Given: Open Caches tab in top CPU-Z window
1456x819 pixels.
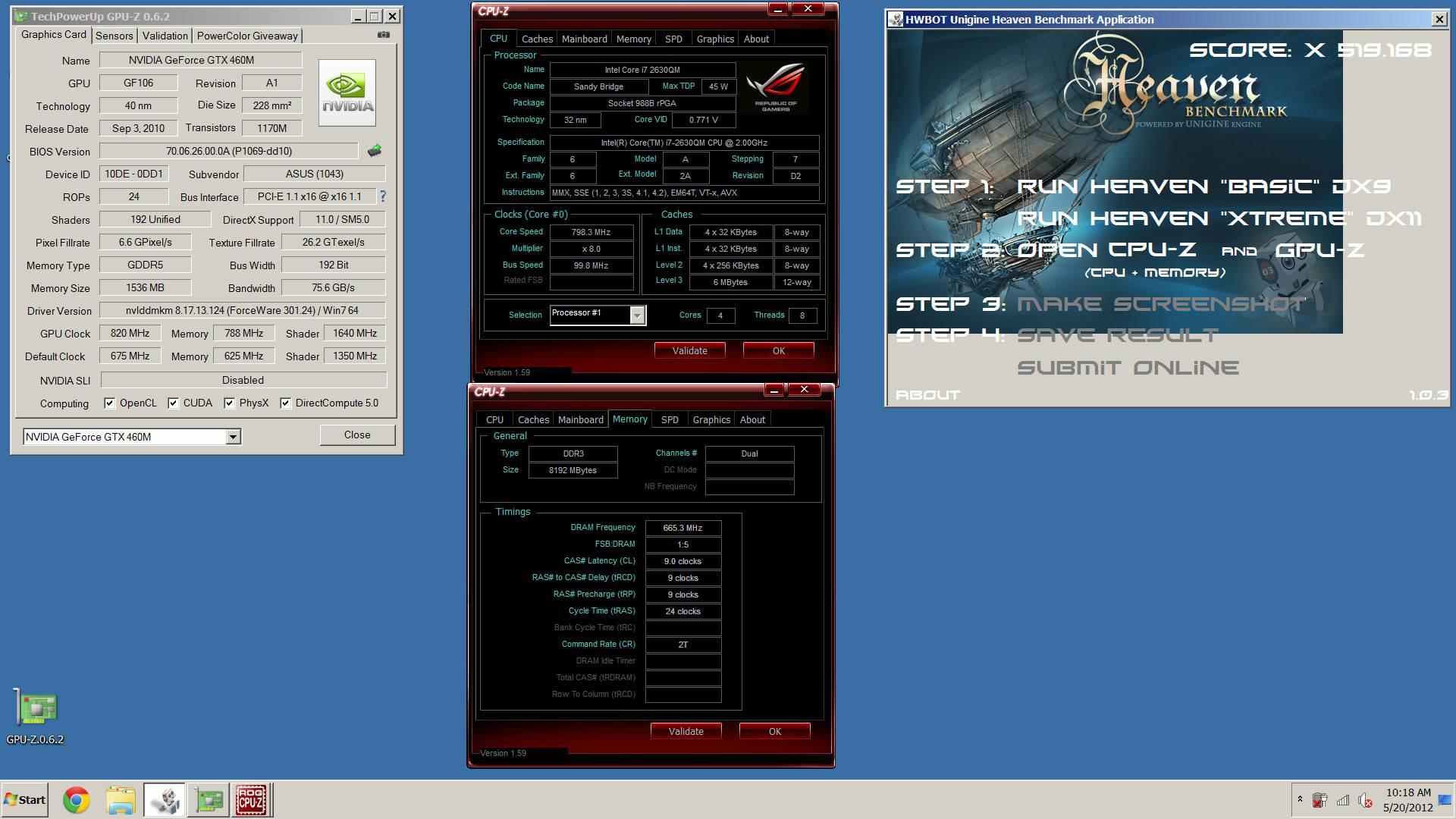Looking at the screenshot, I should click(x=537, y=39).
